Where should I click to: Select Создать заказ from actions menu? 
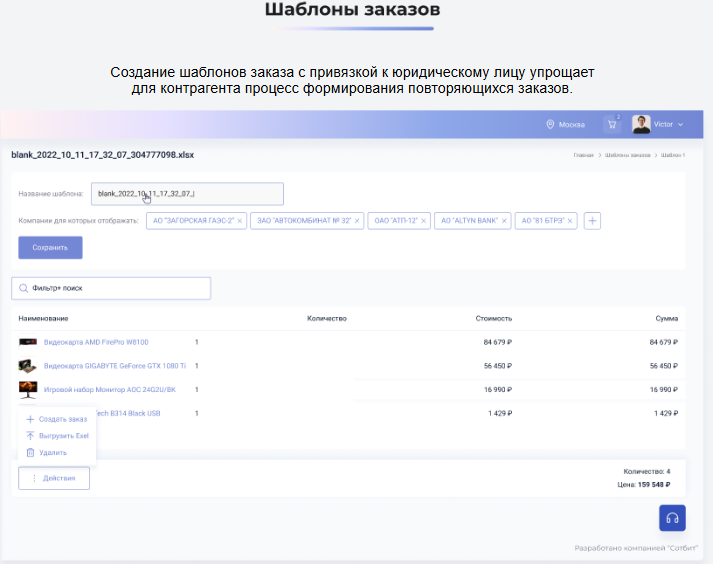62,419
